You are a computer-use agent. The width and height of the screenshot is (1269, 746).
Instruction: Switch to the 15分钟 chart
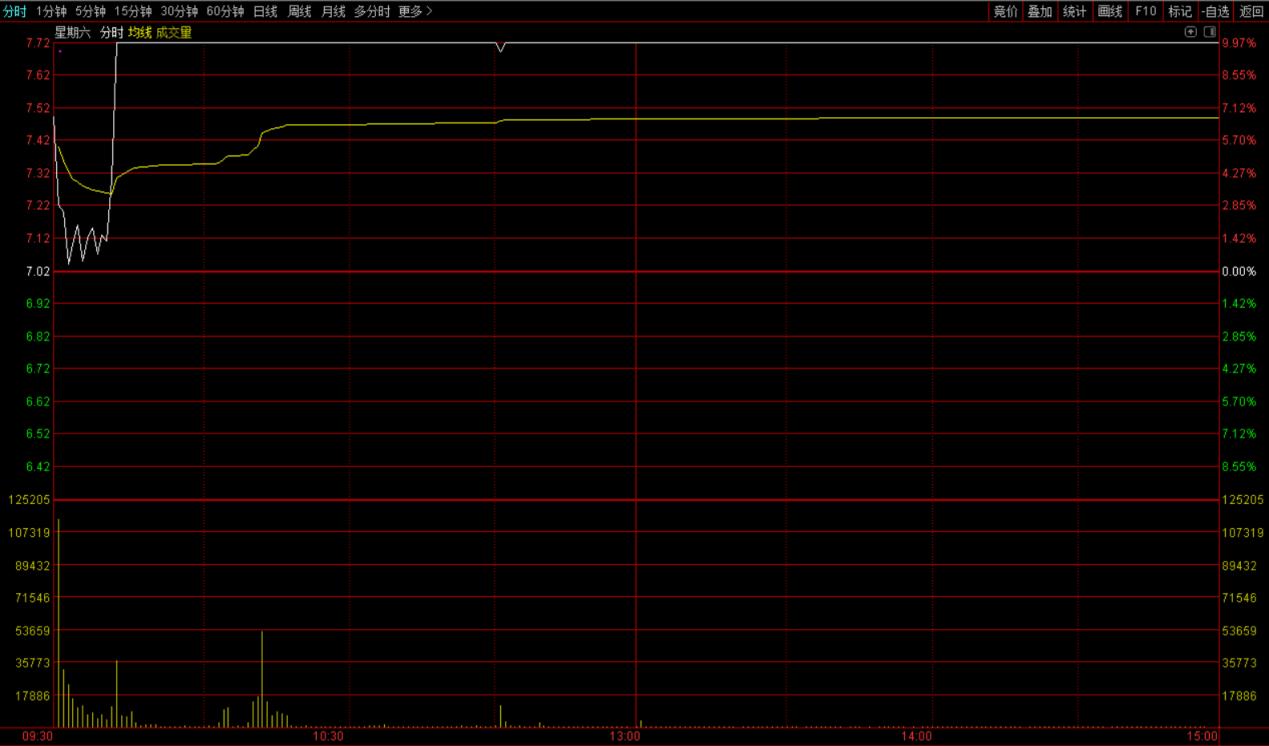(x=133, y=11)
